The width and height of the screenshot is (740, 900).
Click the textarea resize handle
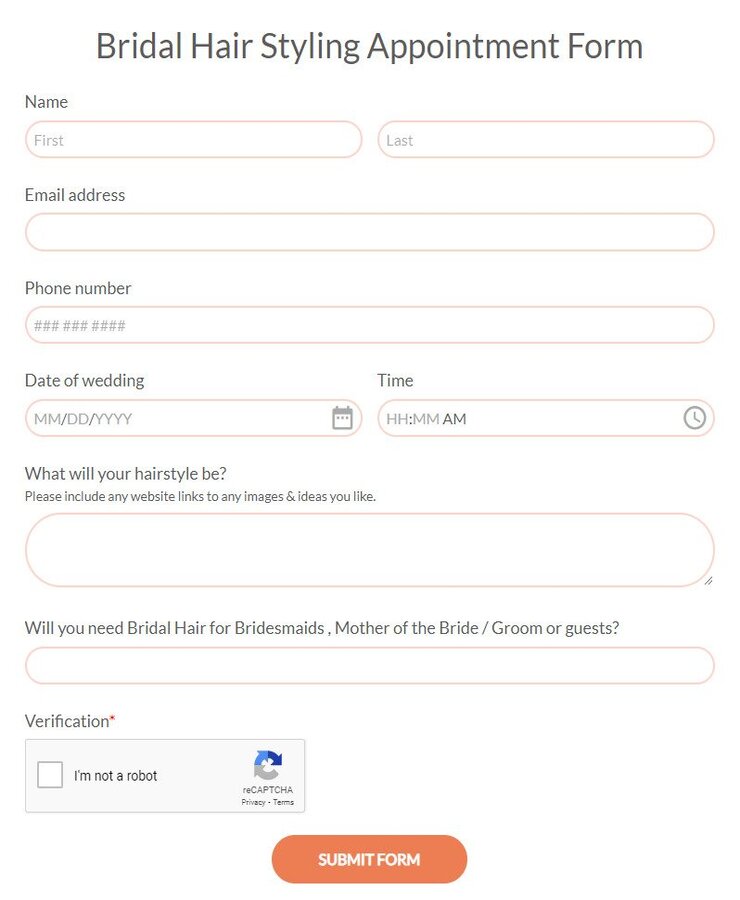(708, 580)
